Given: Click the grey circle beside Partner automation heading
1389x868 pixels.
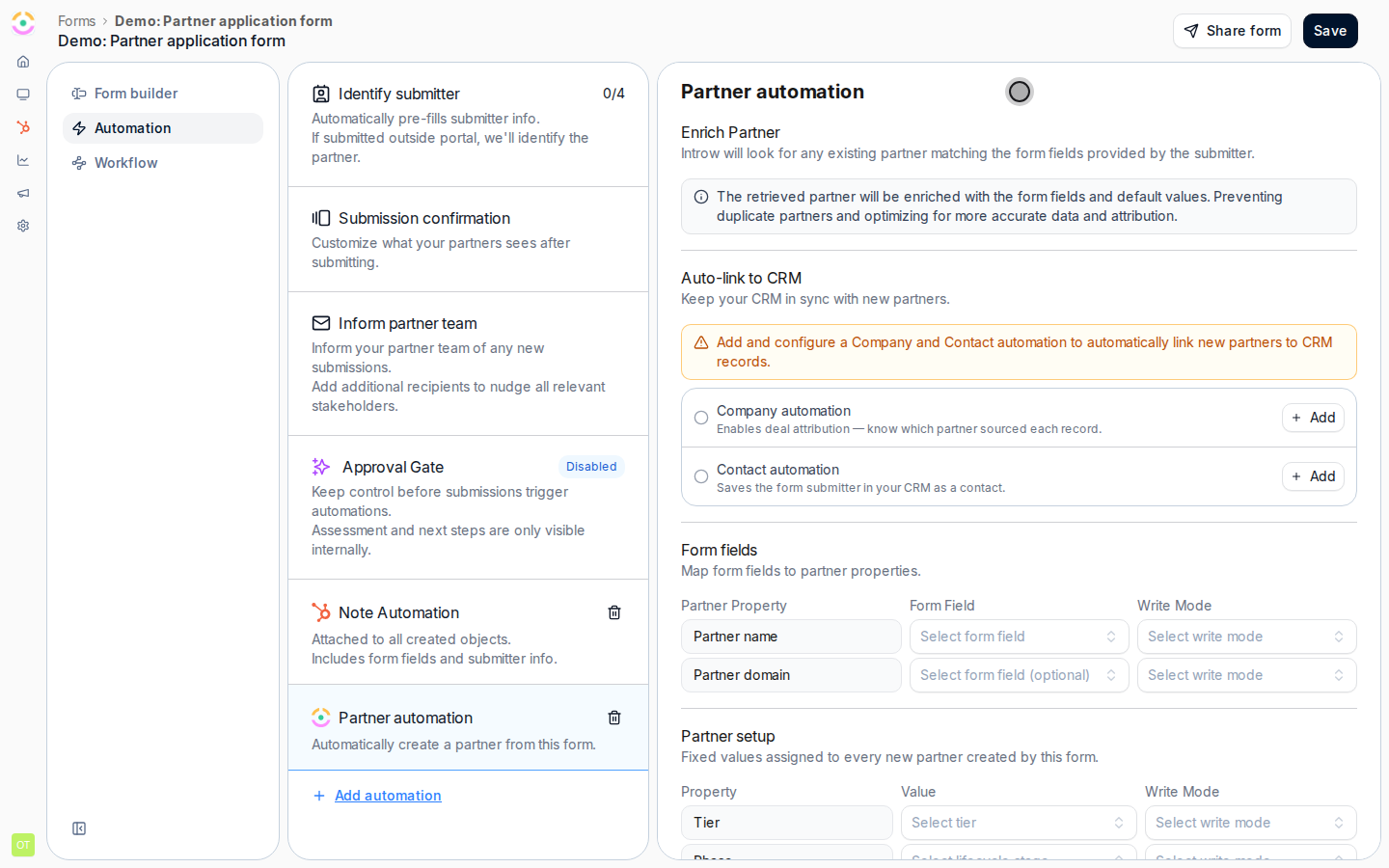Looking at the screenshot, I should 1020,92.
